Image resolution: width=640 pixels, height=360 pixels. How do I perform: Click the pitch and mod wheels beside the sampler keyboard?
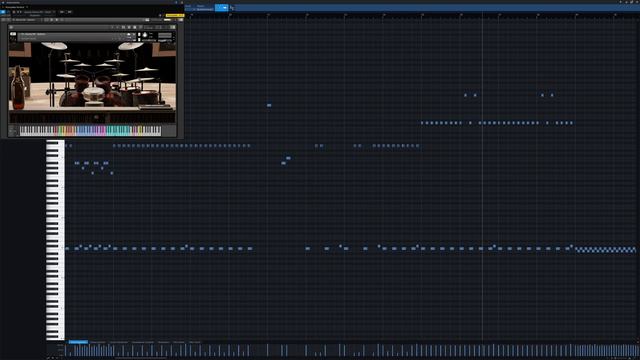(13, 131)
